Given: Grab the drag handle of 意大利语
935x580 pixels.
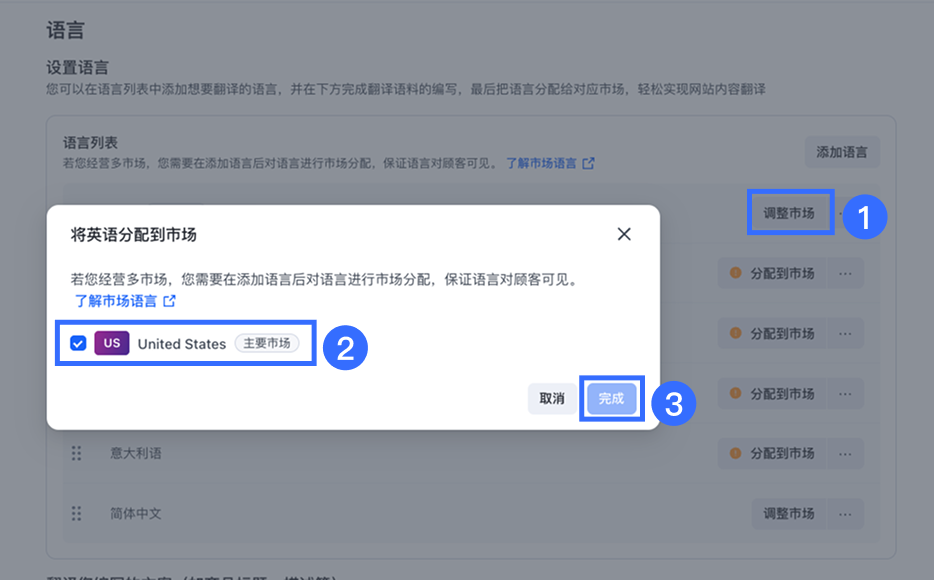Looking at the screenshot, I should 76,453.
